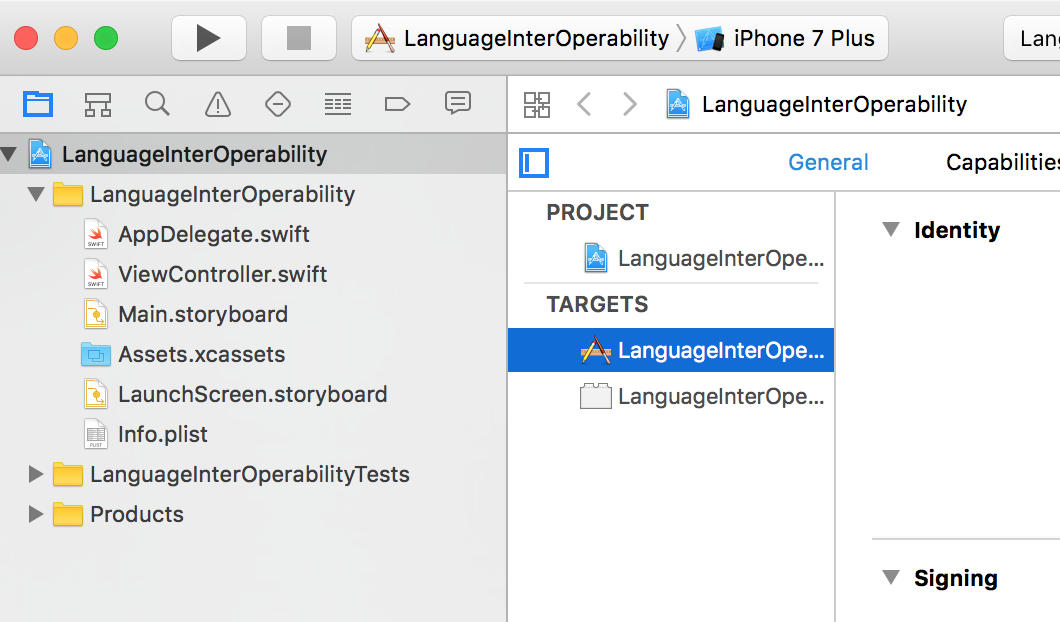This screenshot has width=1060, height=622.
Task: Open ViewController.swift
Action: point(254,274)
